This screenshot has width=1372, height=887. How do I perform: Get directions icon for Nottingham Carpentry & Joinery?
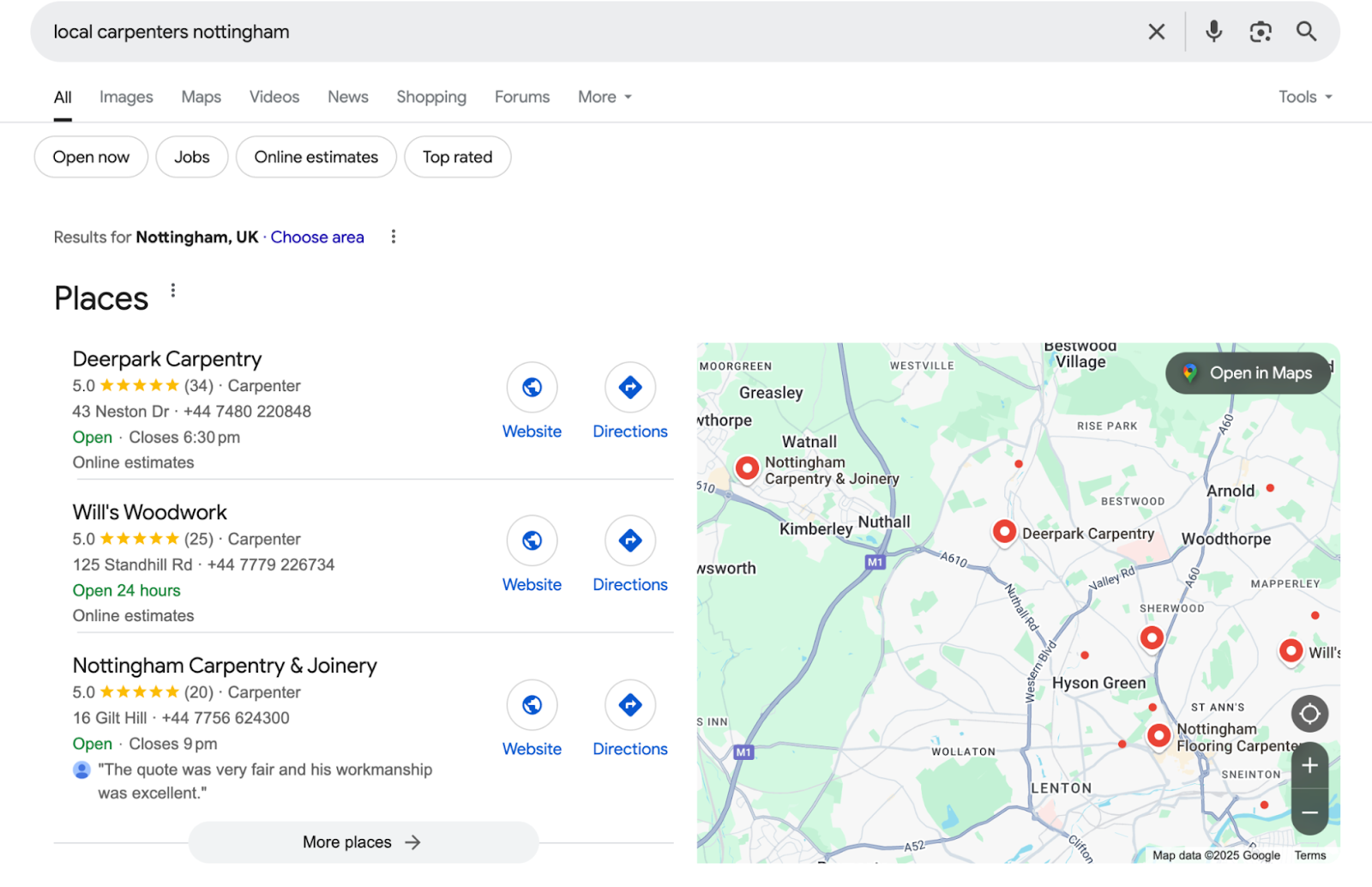pyautogui.click(x=630, y=705)
